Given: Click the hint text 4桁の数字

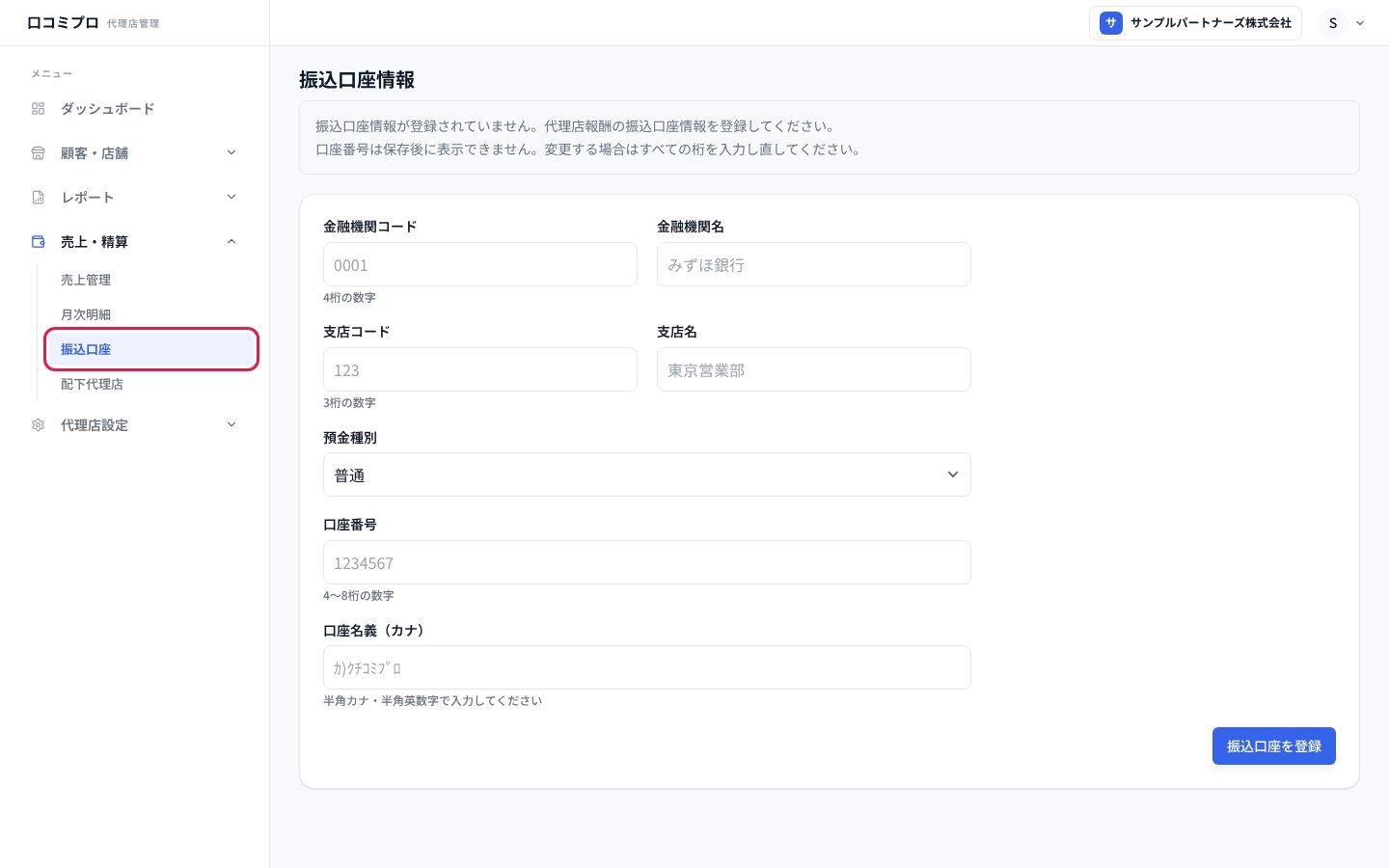Looking at the screenshot, I should [x=349, y=298].
